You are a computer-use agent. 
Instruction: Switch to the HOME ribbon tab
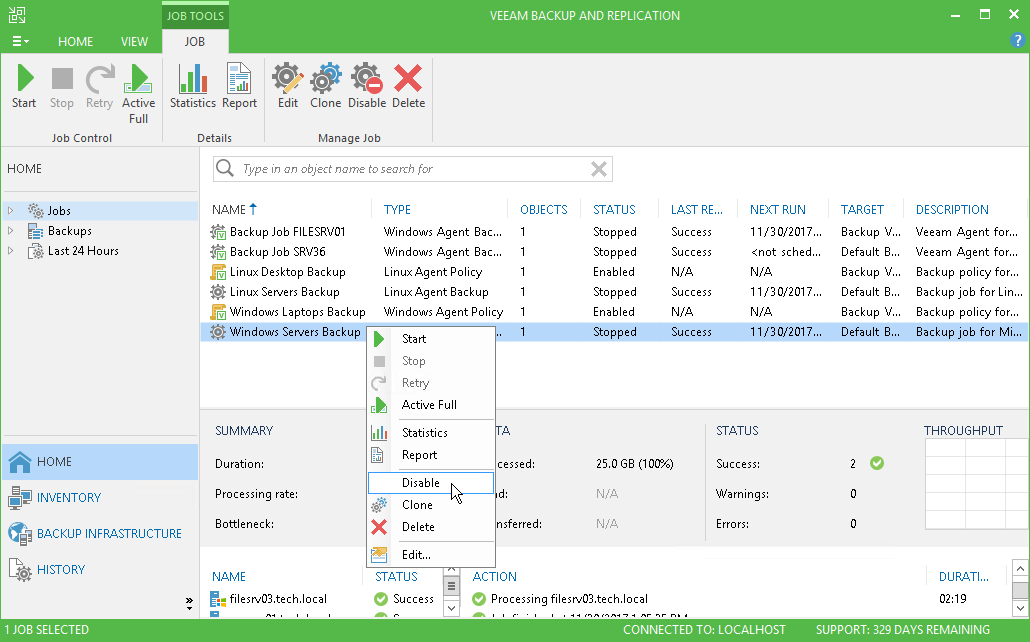(76, 41)
